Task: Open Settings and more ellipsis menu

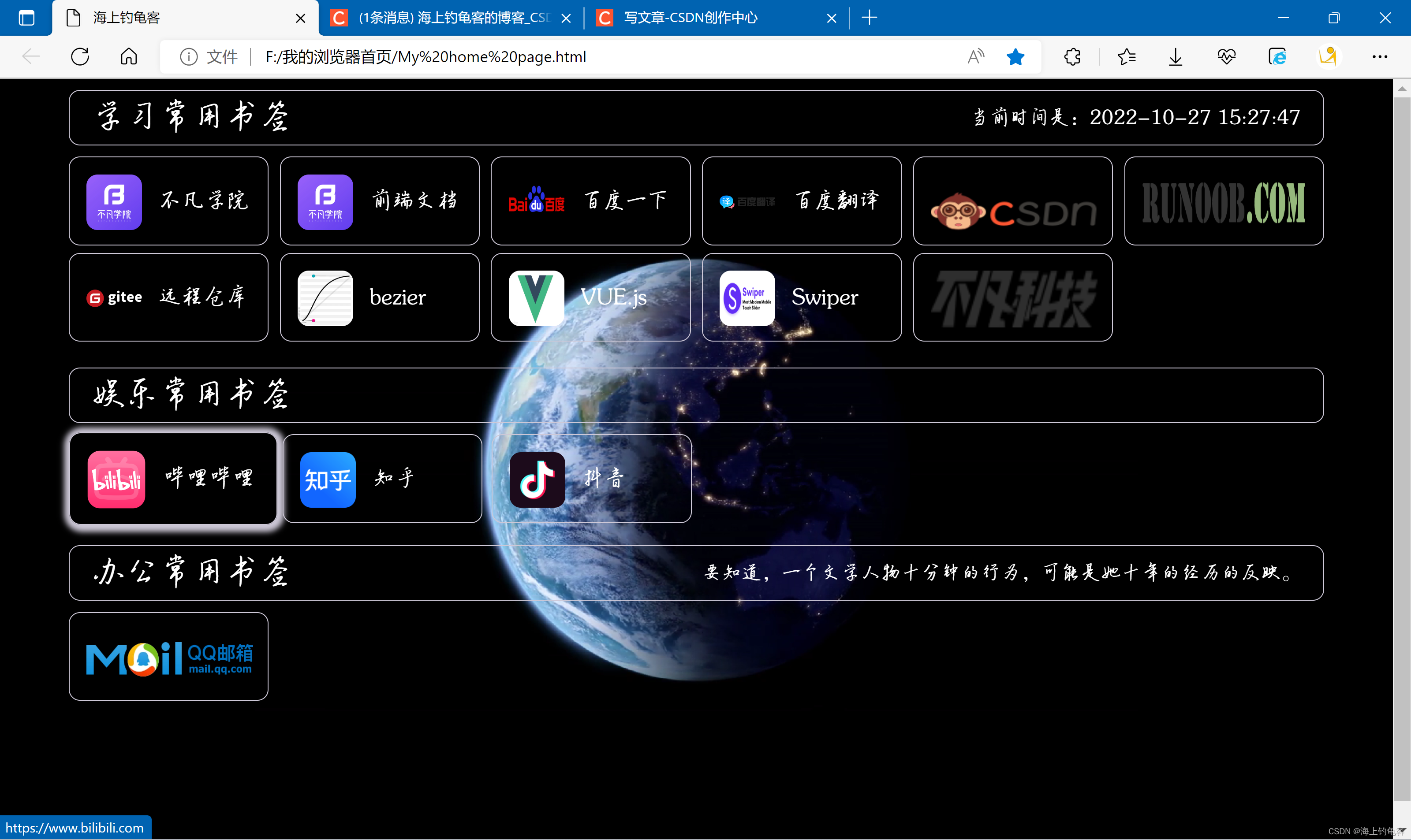Action: (1380, 56)
